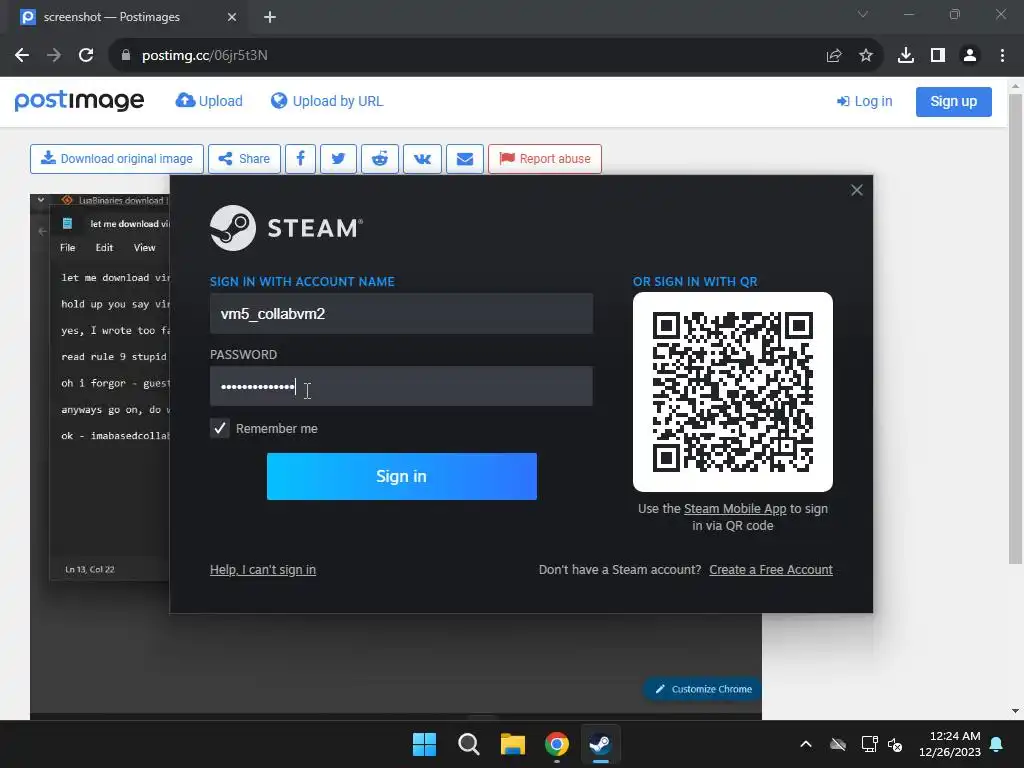Open the Windows Start menu

click(x=424, y=744)
